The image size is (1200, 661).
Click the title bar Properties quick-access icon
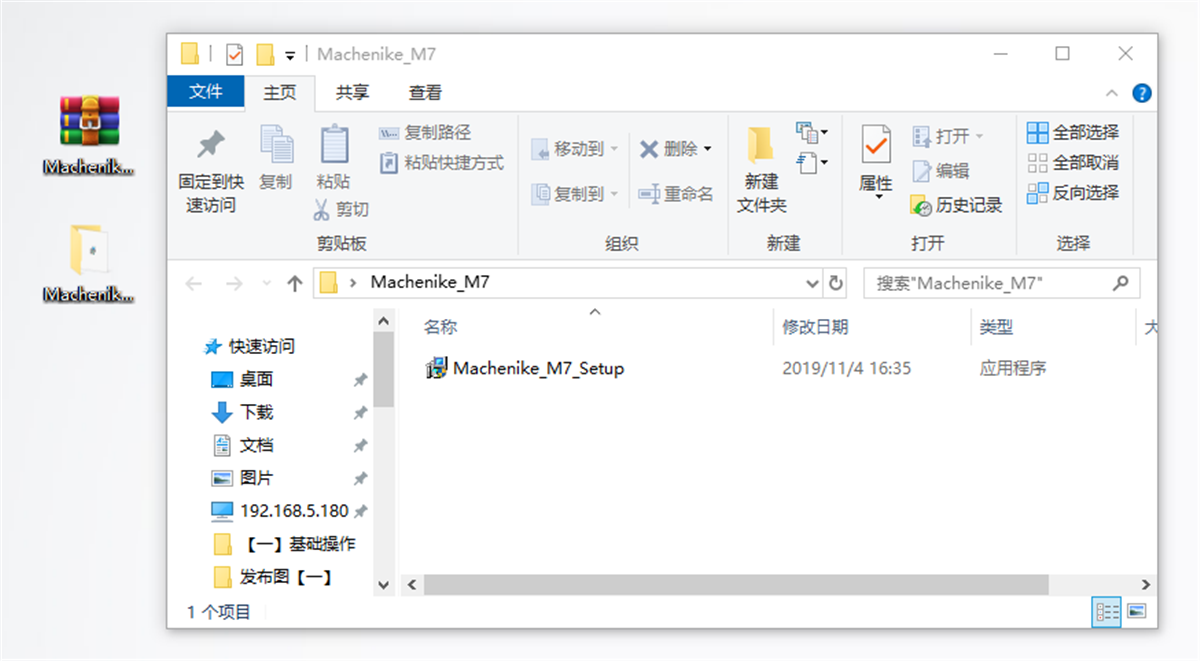[235, 54]
